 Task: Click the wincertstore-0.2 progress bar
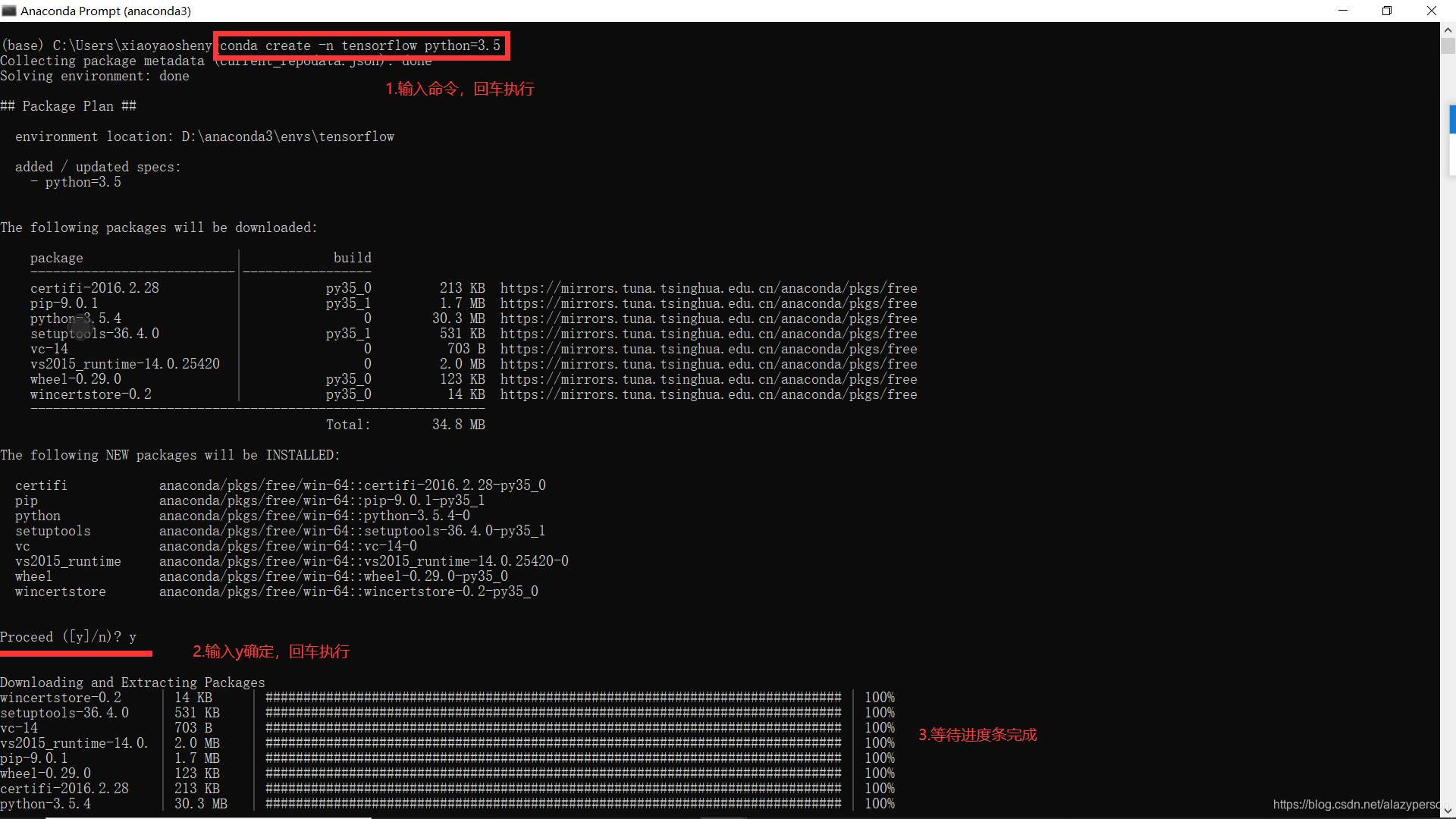[553, 697]
